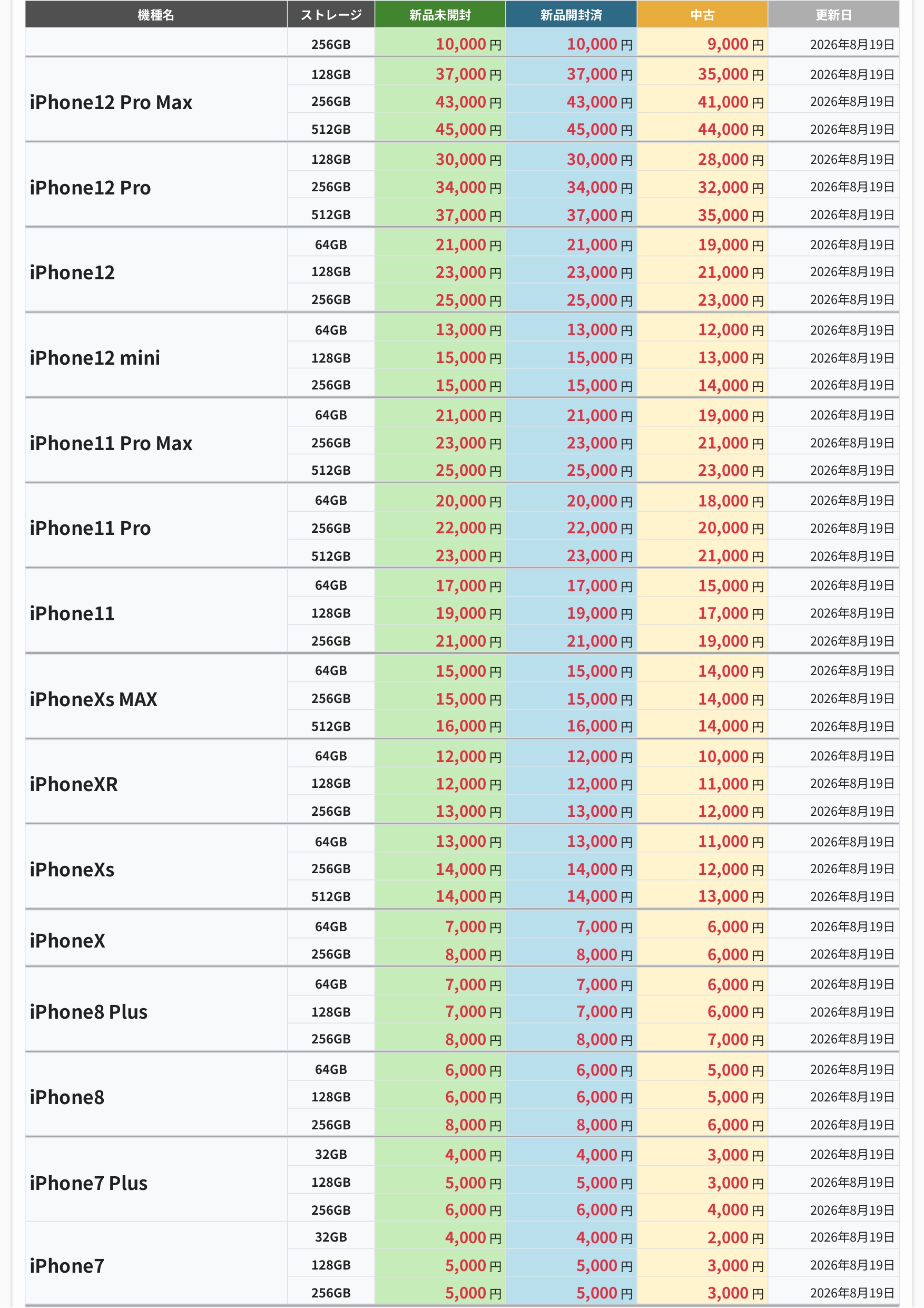924x1308 pixels.
Task: Click the 更新日 column header
Action: coord(833,15)
